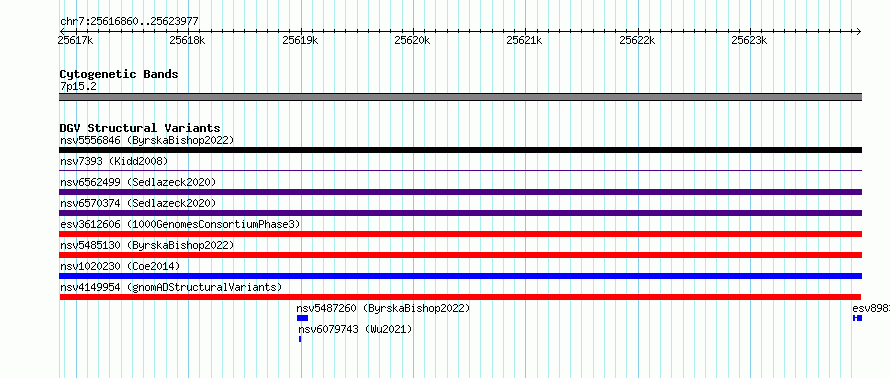Open variant nsv6570374 (Sedlazeck2020) label
The image size is (890, 378).
click(x=138, y=203)
